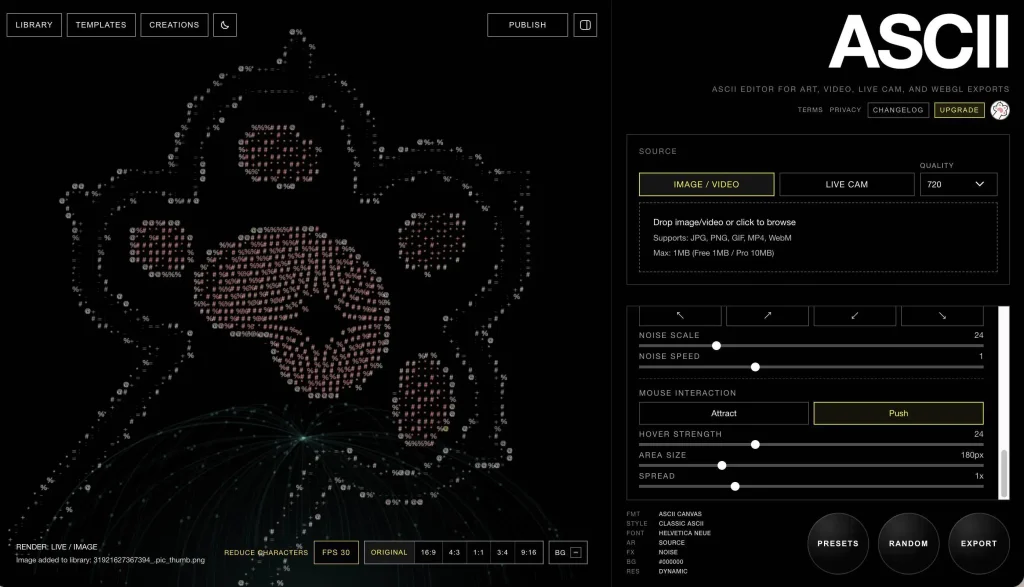Viewport: 1024px width, 587px height.
Task: Click the BG minus box icon
Action: point(576,552)
